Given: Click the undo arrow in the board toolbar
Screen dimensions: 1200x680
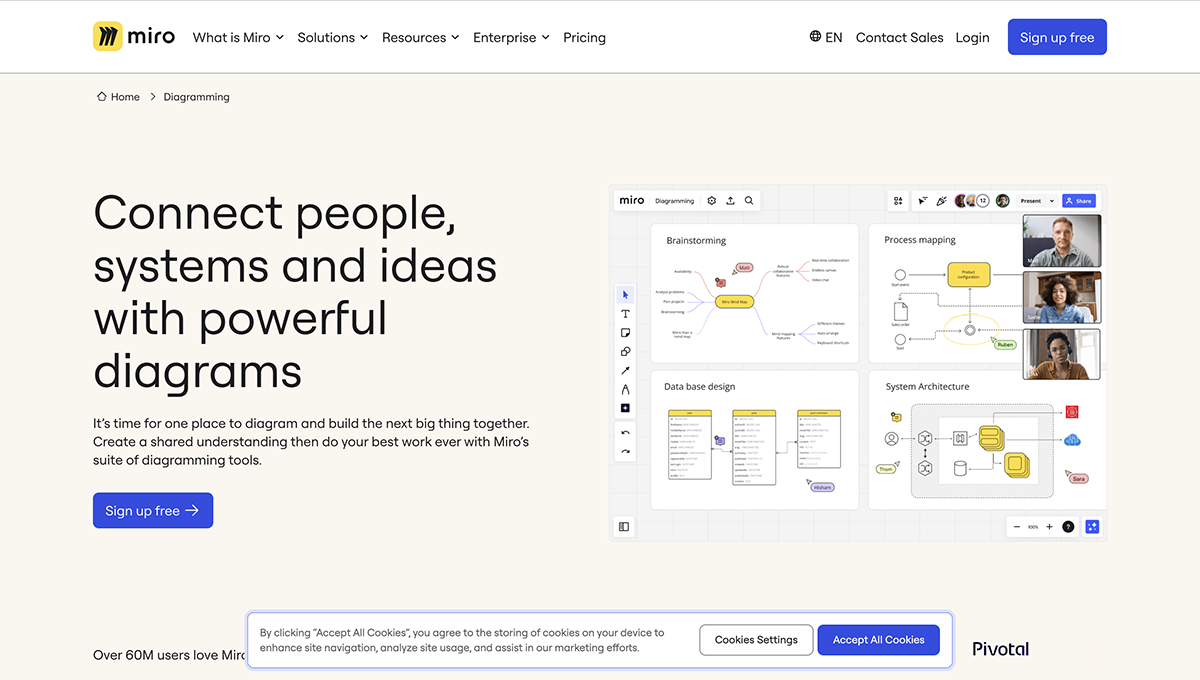Looking at the screenshot, I should click(625, 433).
